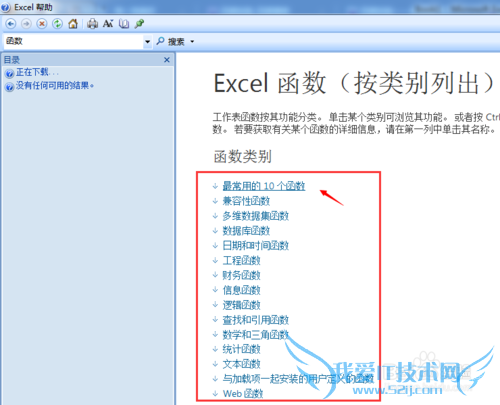Stop loading with the red X icon
The height and width of the screenshot is (405, 500).
click(42, 24)
